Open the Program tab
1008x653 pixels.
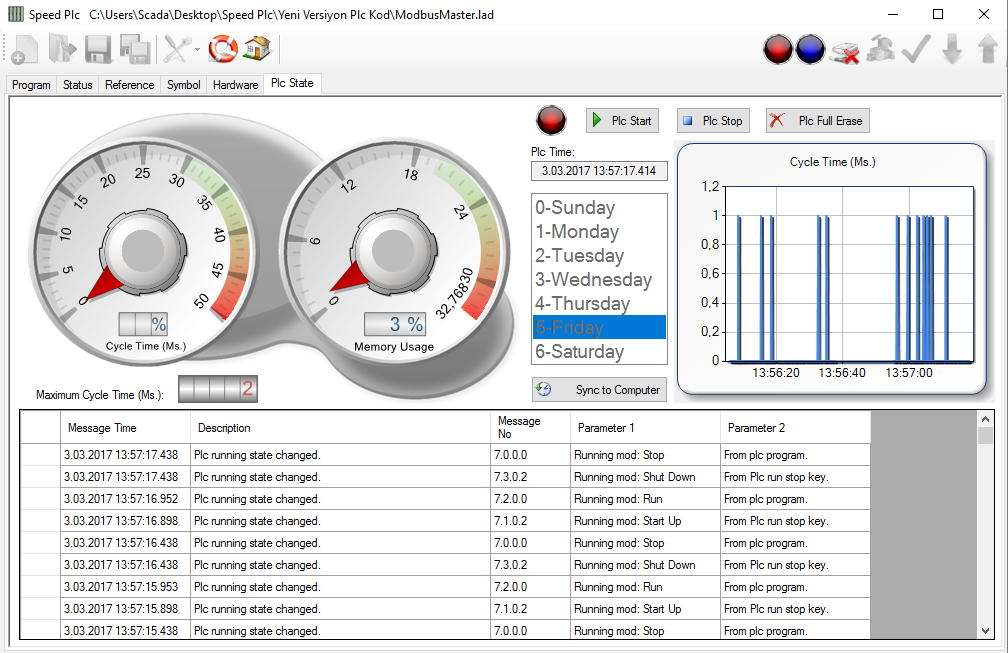pyautogui.click(x=31, y=85)
